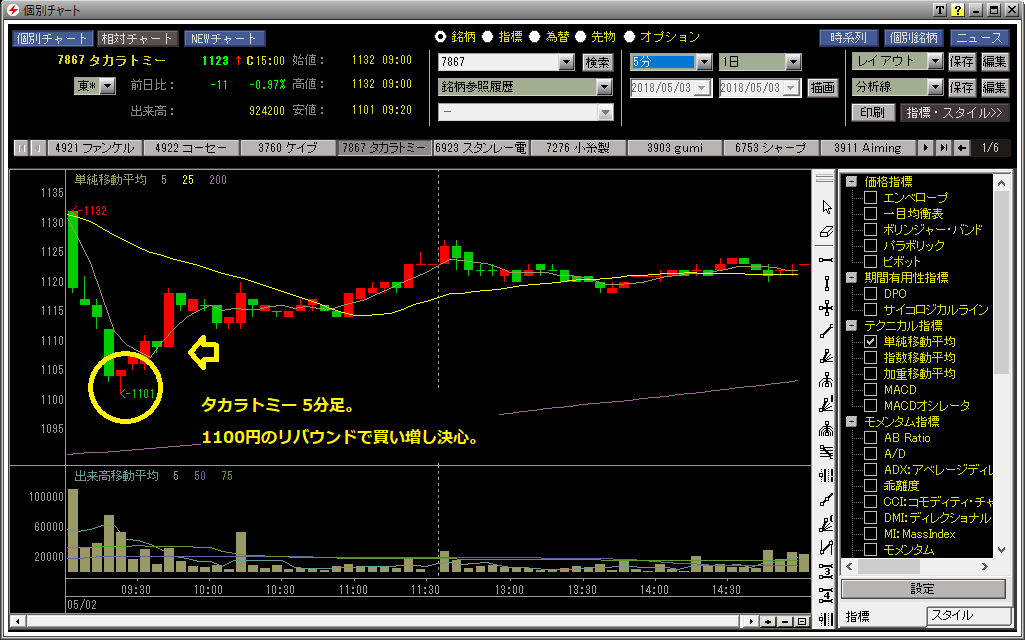Select the 3-division horizontal lines tool
Image resolution: width=1025 pixels, height=640 pixels.
pyautogui.click(x=826, y=572)
